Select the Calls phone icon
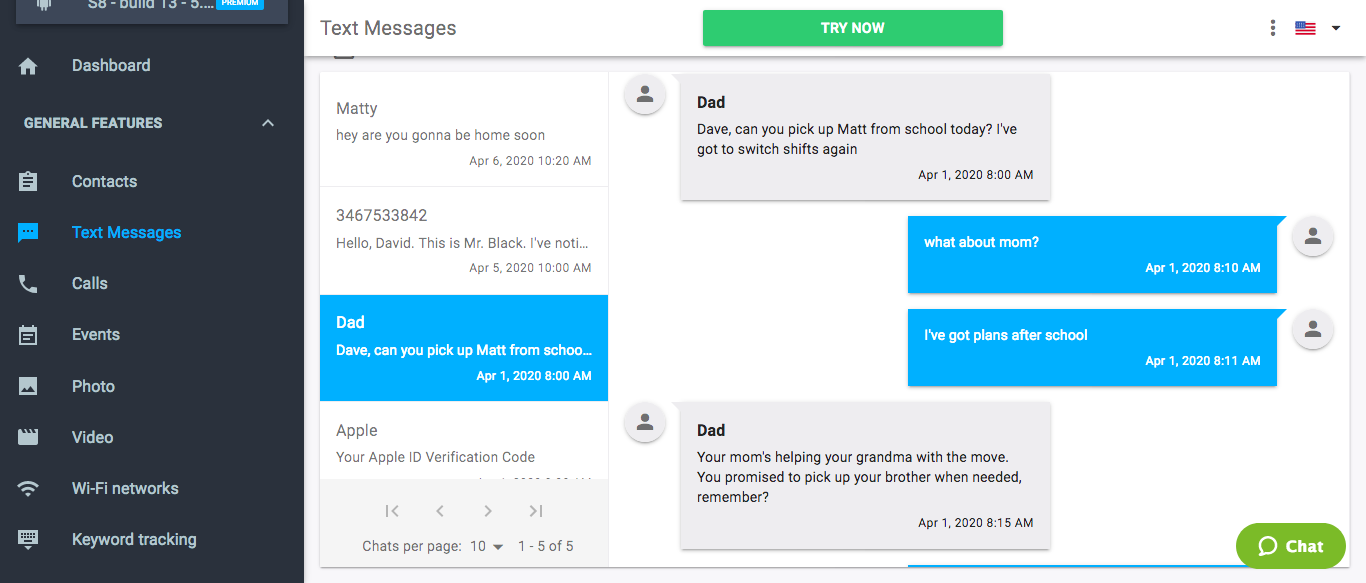The height and width of the screenshot is (583, 1366). point(28,284)
